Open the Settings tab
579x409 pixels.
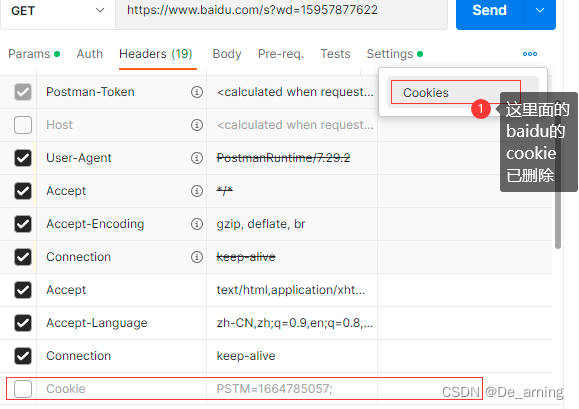pyautogui.click(x=394, y=54)
